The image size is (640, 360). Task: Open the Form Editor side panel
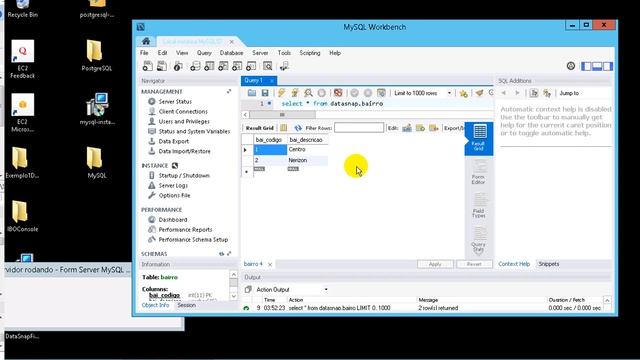click(x=479, y=172)
